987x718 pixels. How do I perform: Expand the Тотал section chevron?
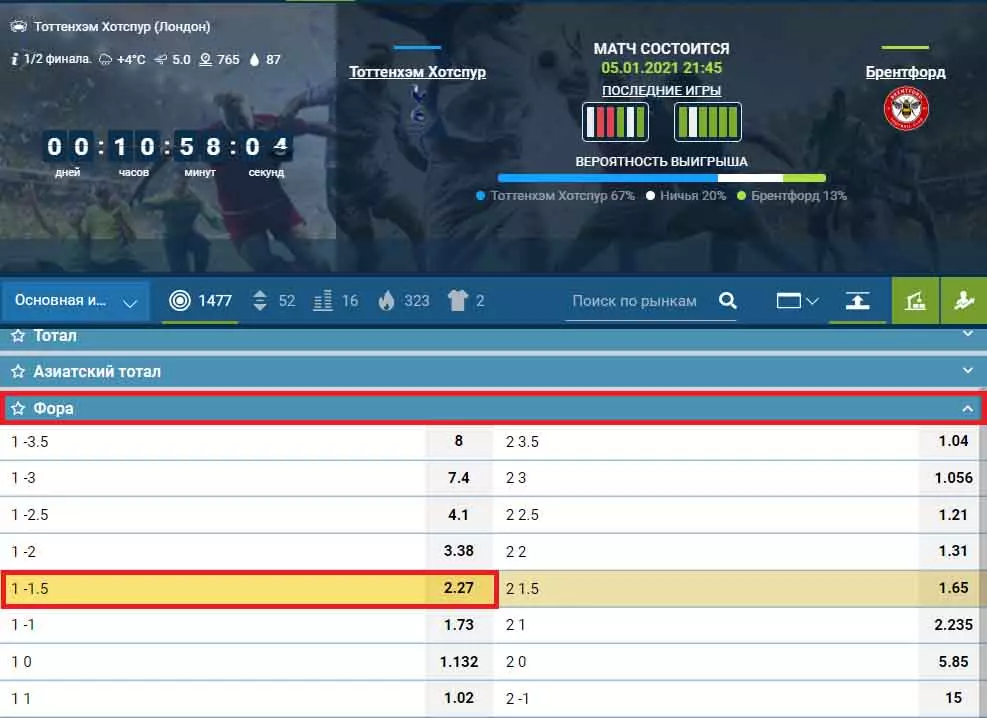tap(968, 334)
